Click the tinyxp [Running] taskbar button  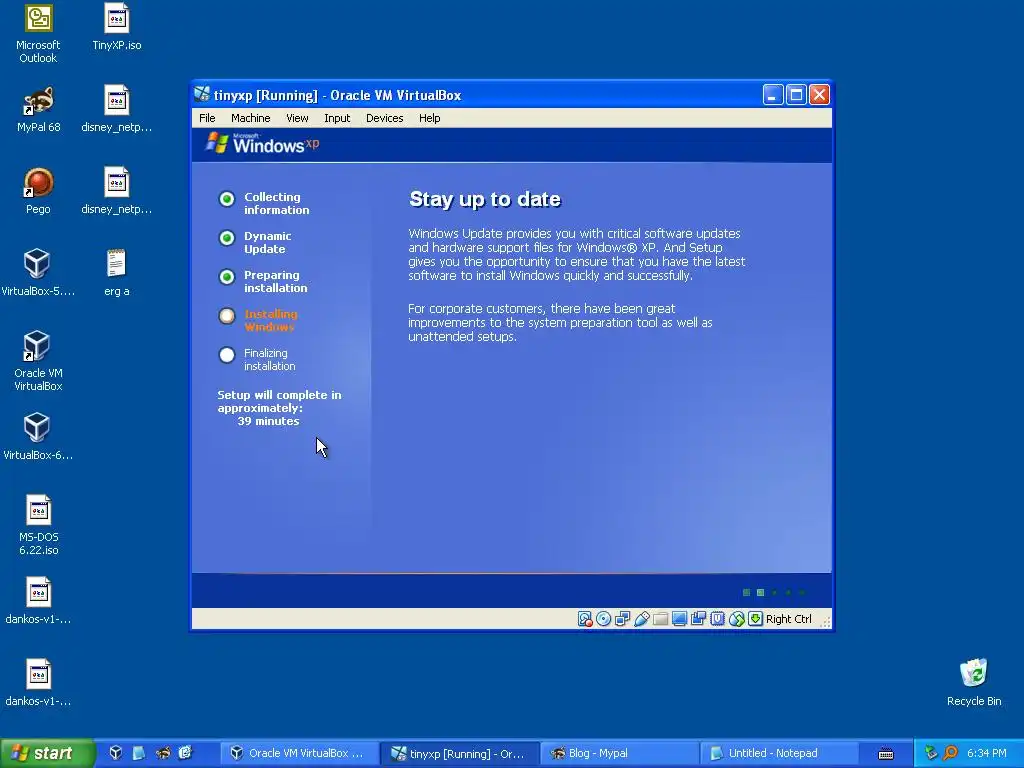(x=460, y=753)
